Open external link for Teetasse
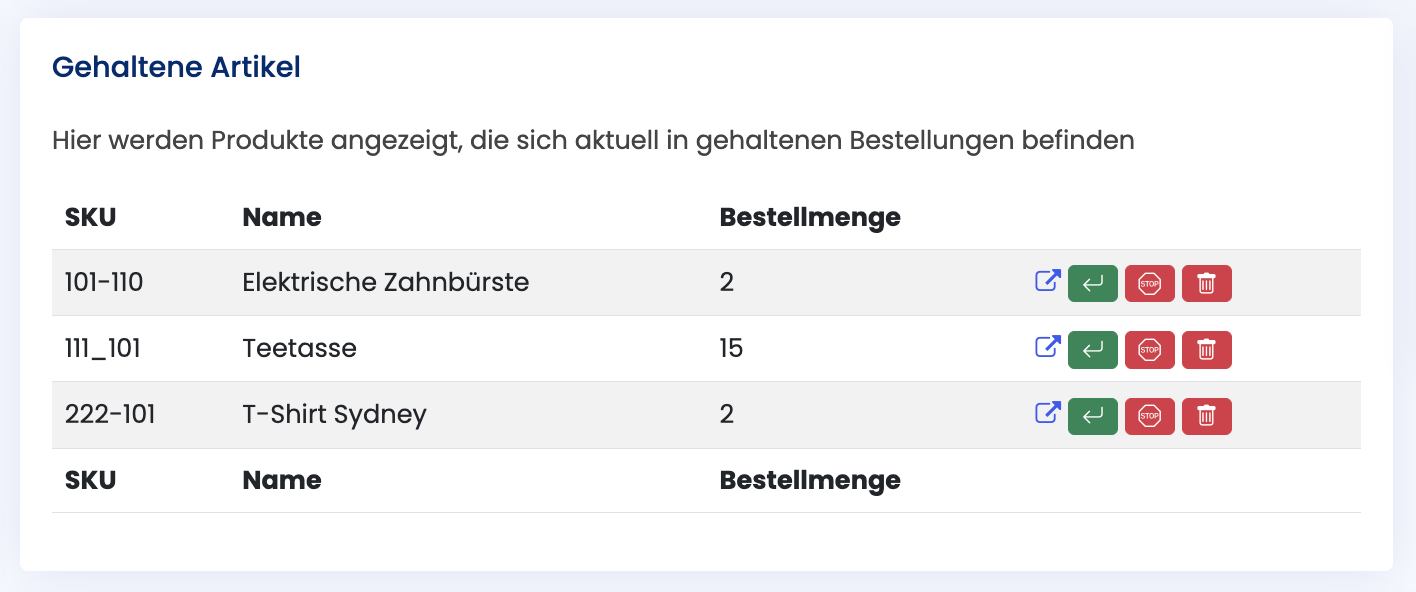The height and width of the screenshot is (592, 1416). tap(1047, 348)
